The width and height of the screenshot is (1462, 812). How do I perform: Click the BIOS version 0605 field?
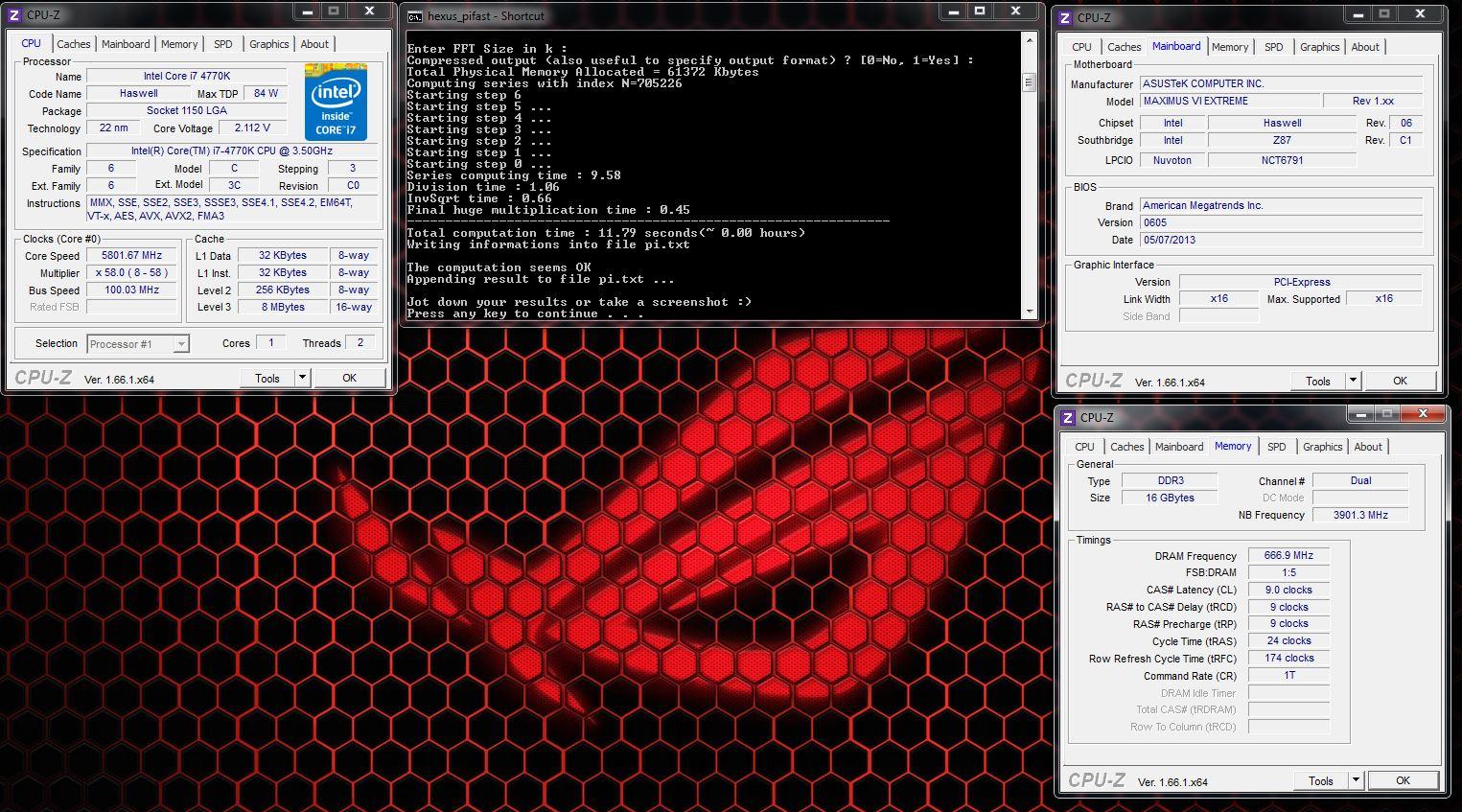click(x=1282, y=223)
